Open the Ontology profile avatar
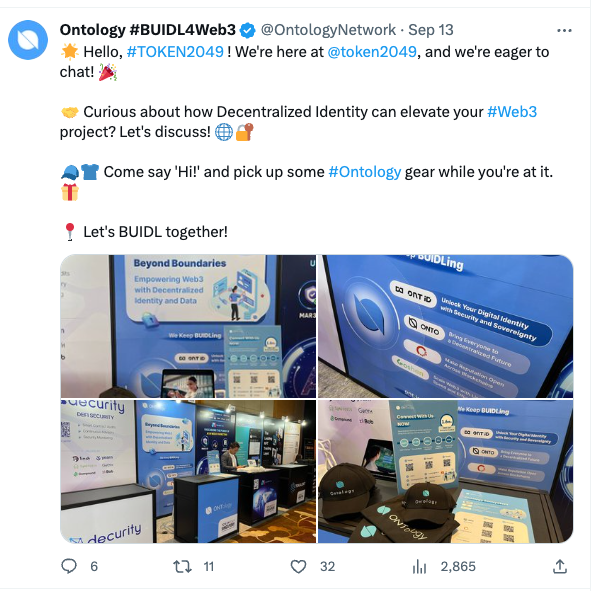 (x=28, y=40)
